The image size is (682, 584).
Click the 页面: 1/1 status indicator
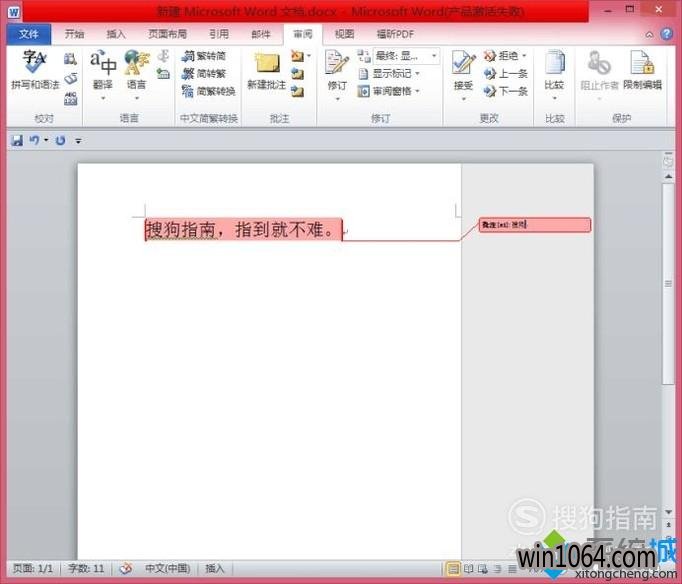coord(33,568)
